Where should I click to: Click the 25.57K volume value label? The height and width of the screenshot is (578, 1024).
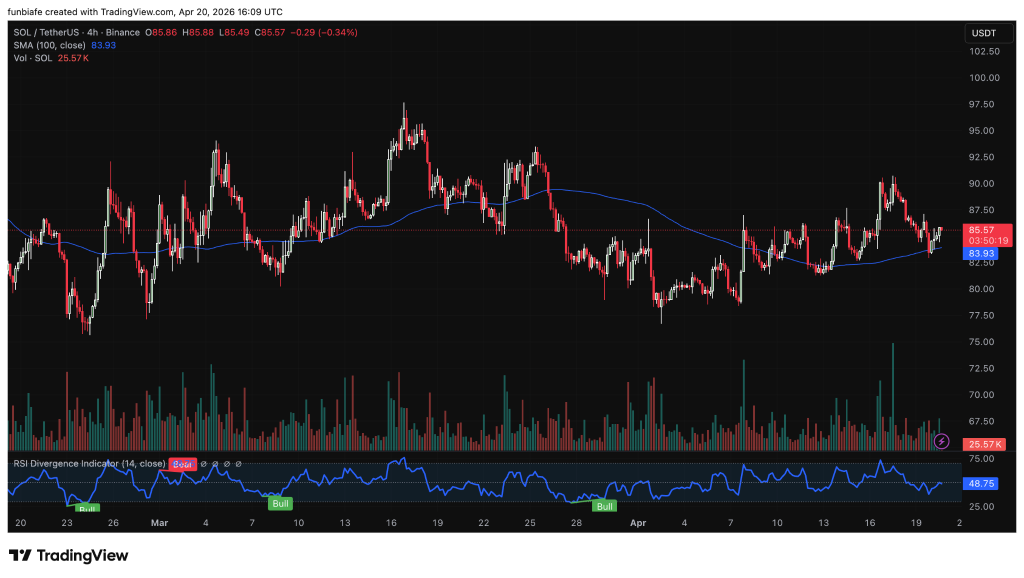point(983,444)
